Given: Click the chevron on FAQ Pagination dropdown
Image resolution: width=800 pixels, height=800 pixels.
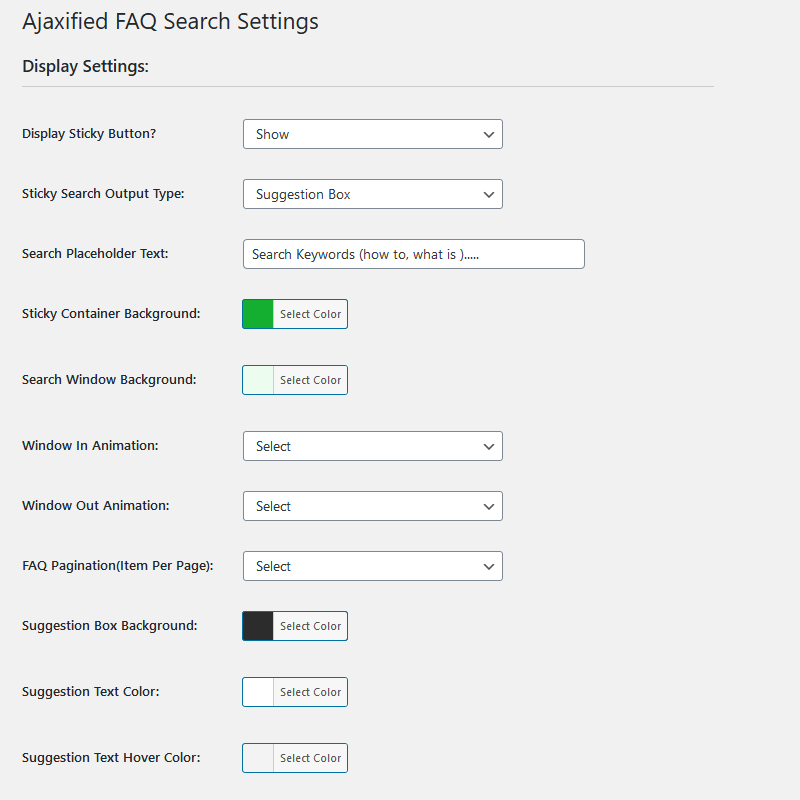Looking at the screenshot, I should [x=489, y=566].
